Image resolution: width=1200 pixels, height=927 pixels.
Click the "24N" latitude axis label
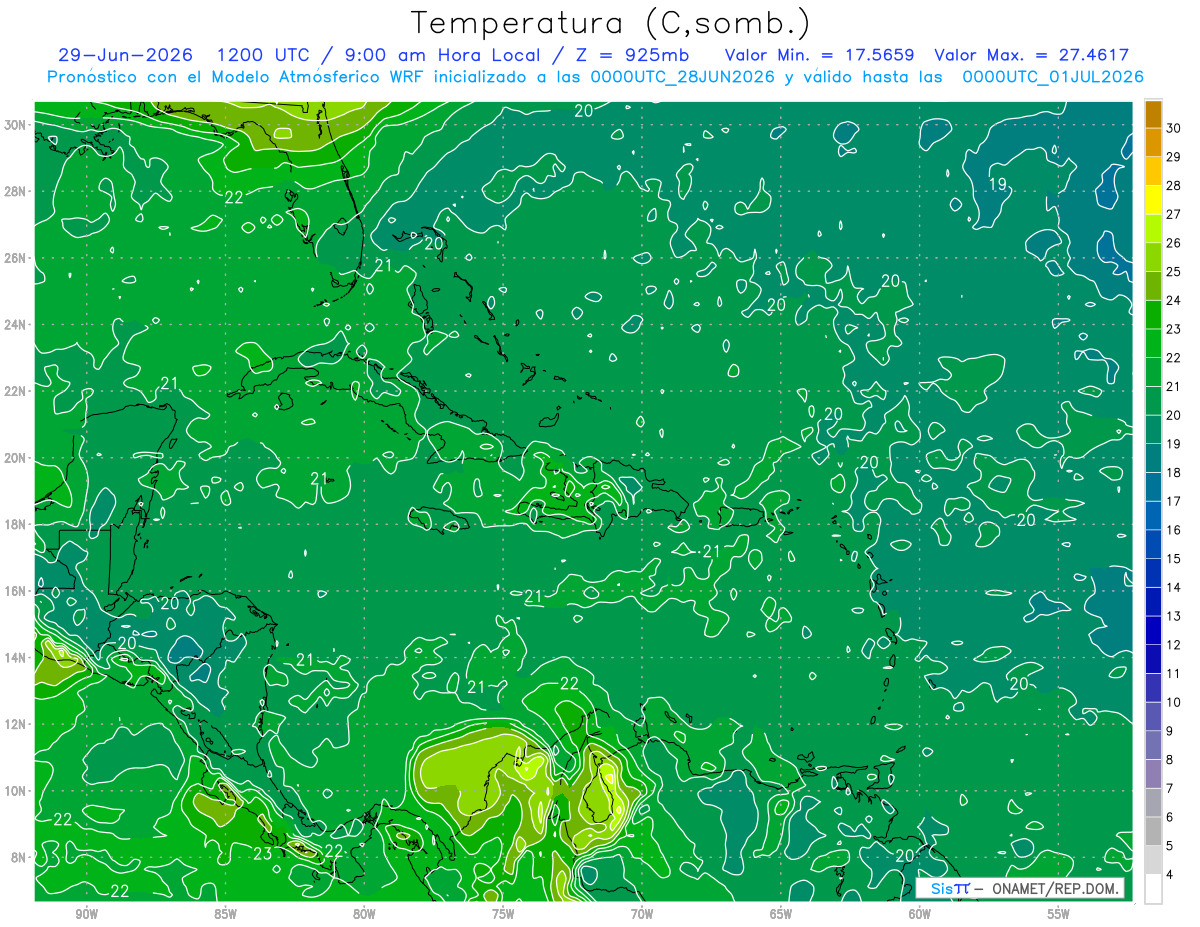click(x=17, y=325)
